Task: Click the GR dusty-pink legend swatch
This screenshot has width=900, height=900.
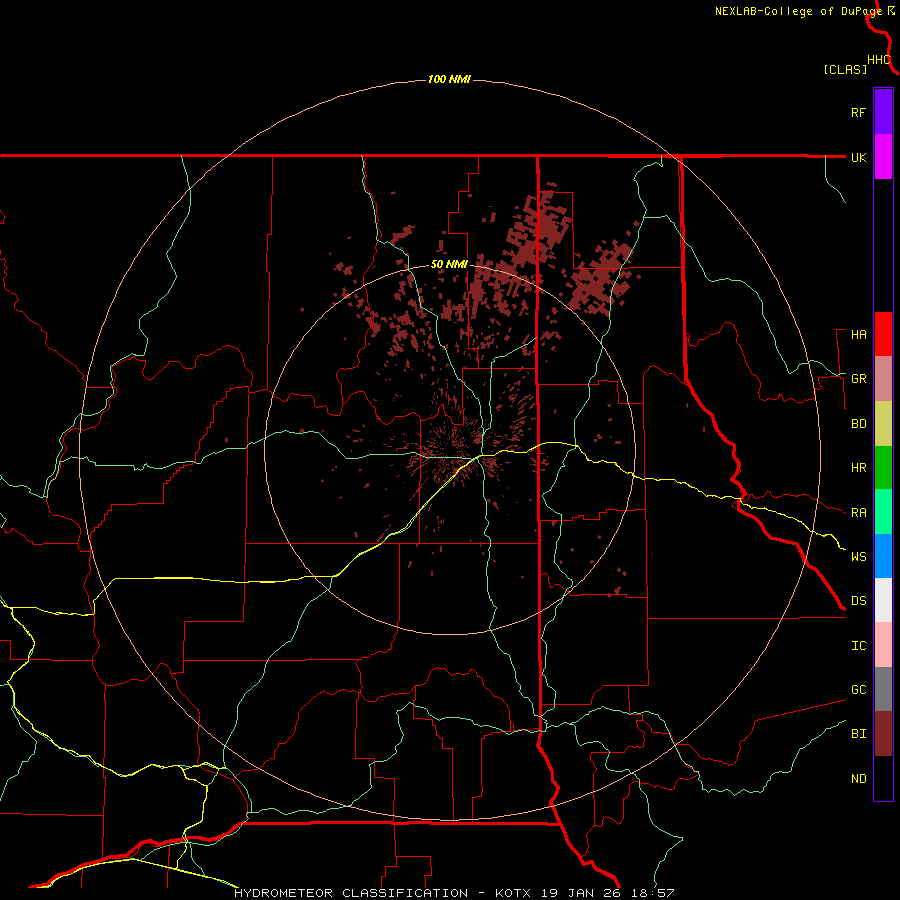Action: [883, 379]
